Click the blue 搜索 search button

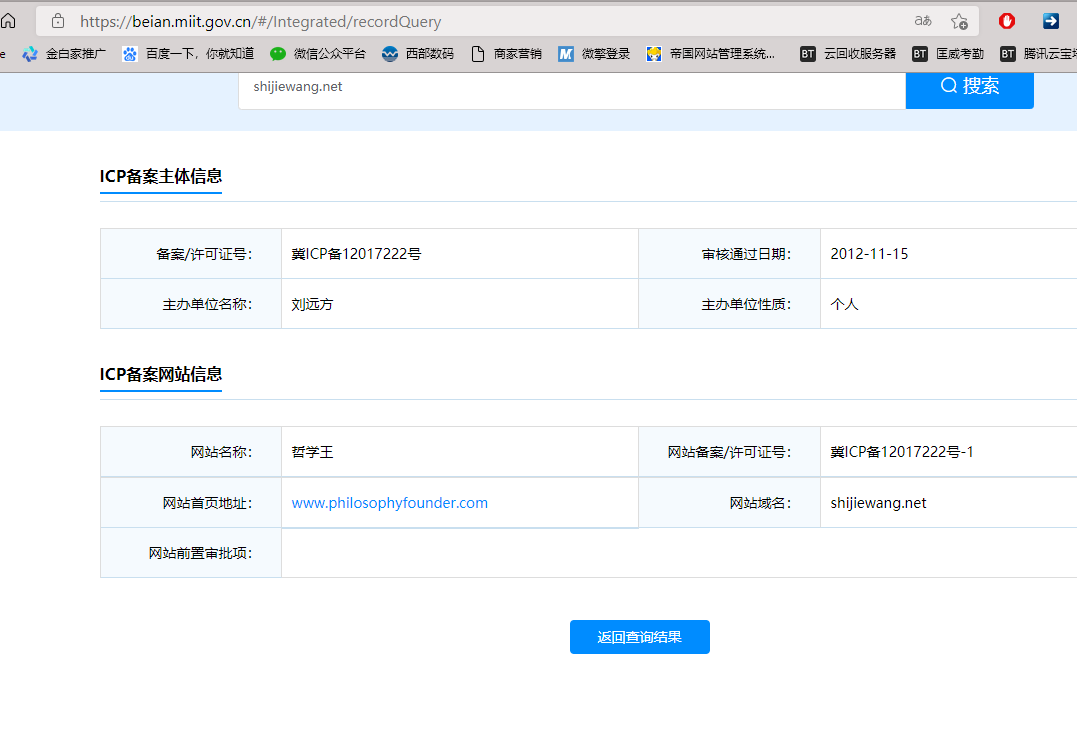pos(969,87)
